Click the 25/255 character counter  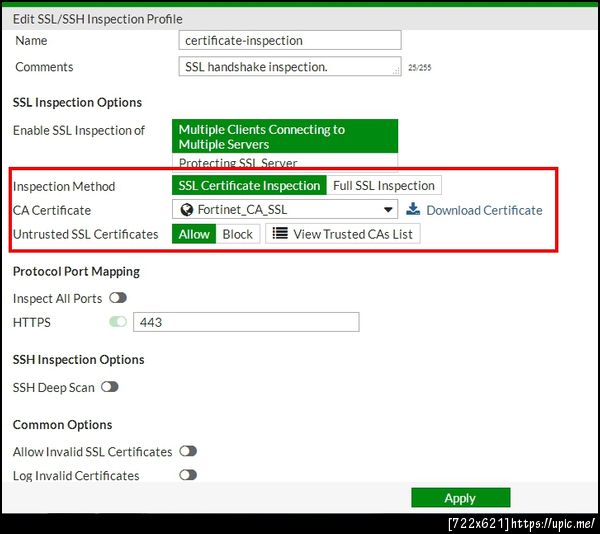click(x=419, y=68)
